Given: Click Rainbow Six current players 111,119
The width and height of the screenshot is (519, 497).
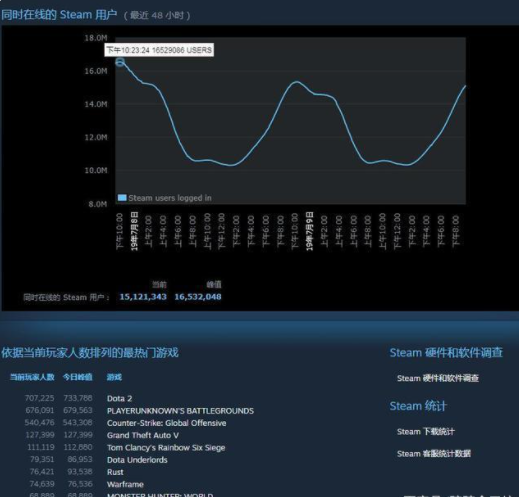Looking at the screenshot, I should click(x=41, y=447).
